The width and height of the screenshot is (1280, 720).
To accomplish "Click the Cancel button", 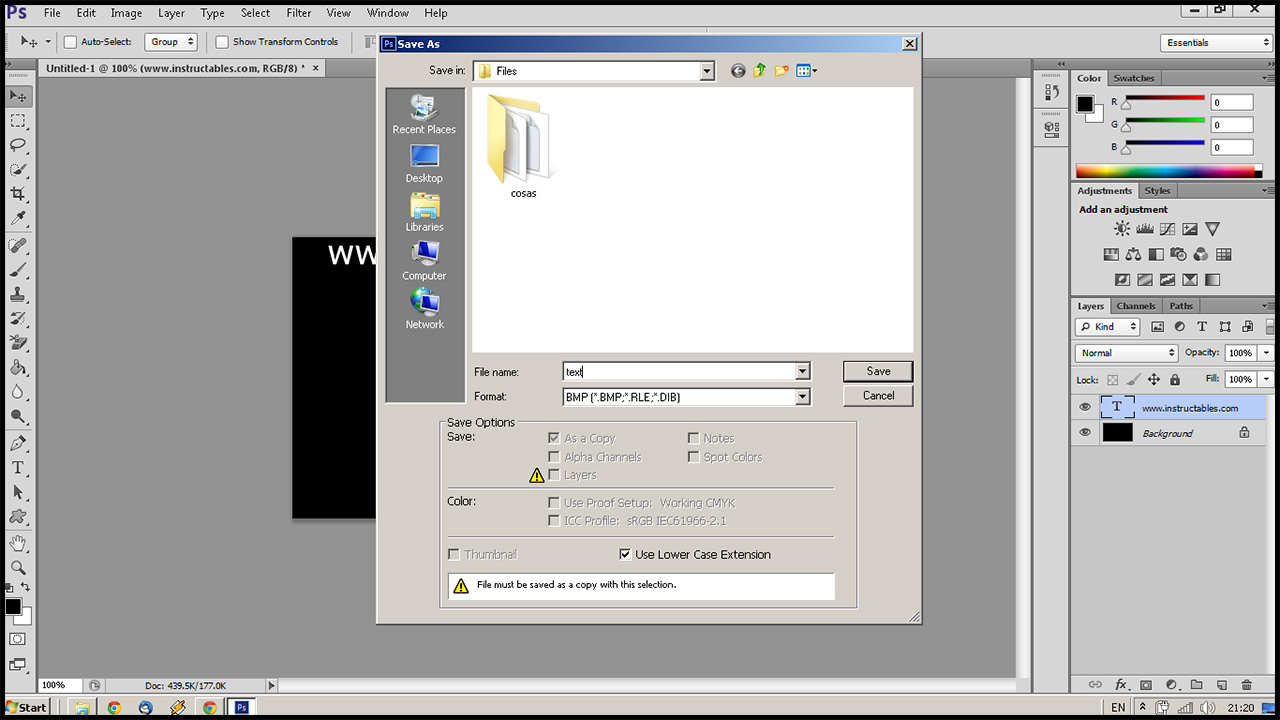I will tap(878, 396).
